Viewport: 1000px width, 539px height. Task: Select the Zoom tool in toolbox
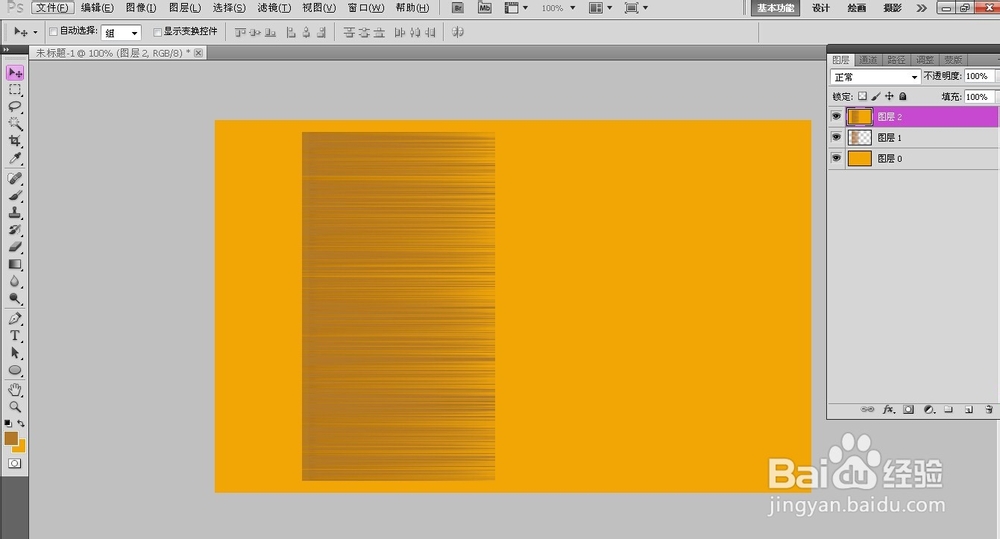15,406
